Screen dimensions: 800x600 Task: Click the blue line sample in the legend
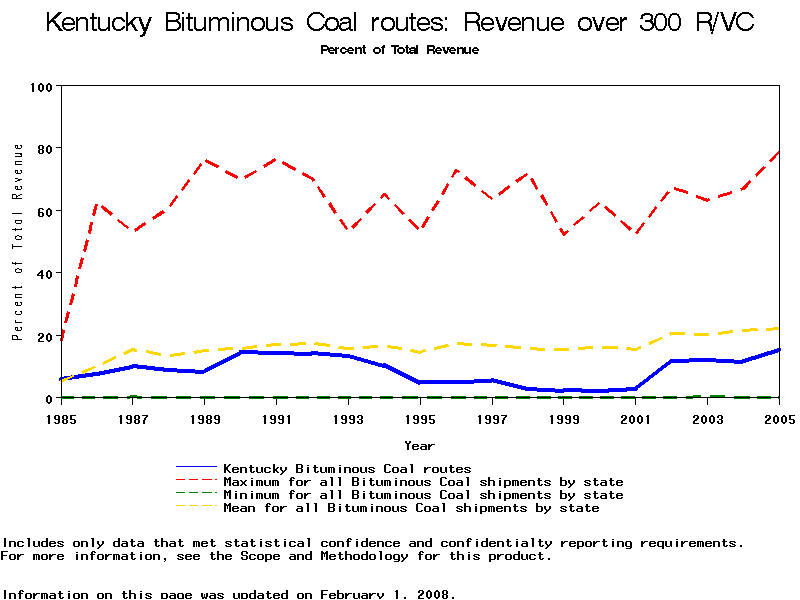click(196, 468)
